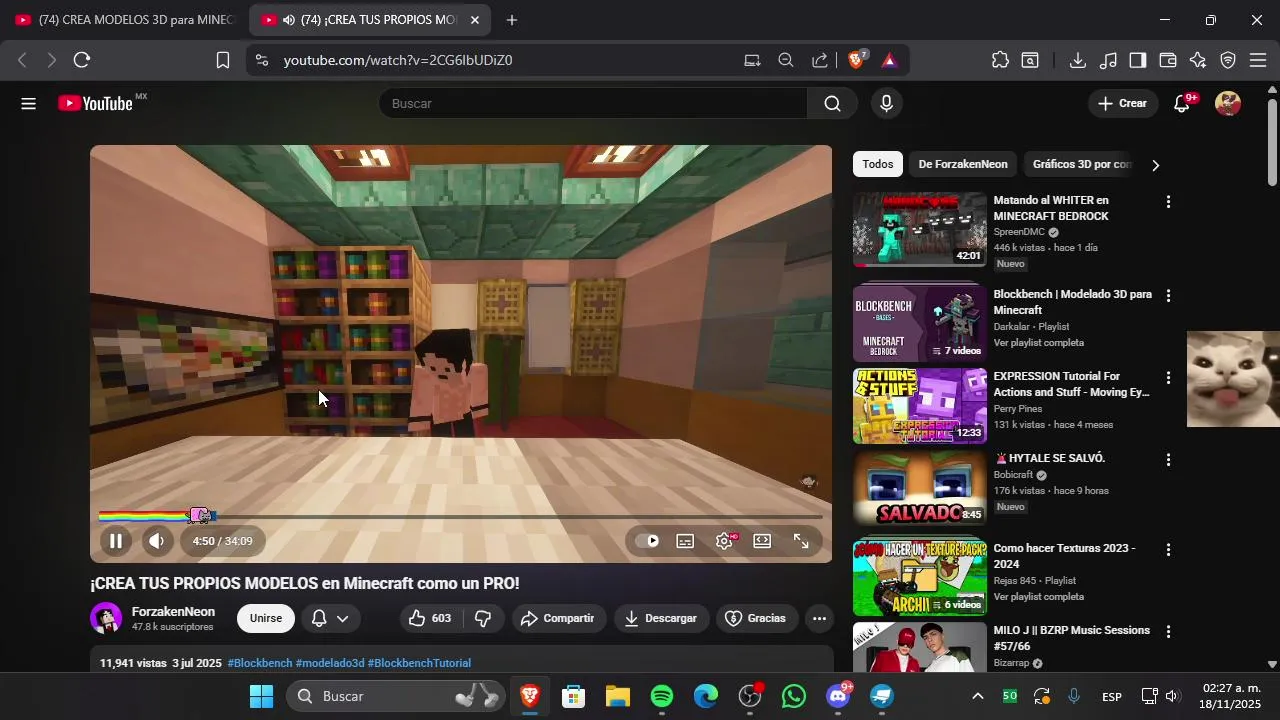Dislike the video
This screenshot has width=1280, height=720.
483,618
